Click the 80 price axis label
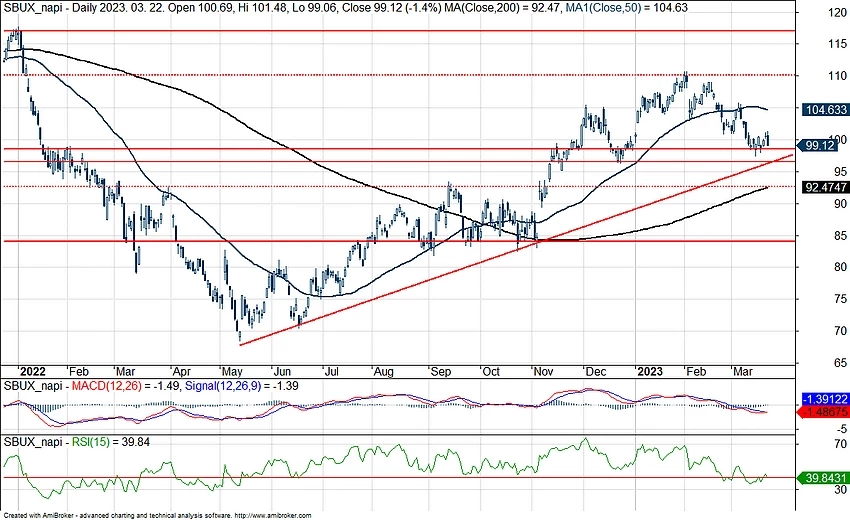The height and width of the screenshot is (520, 850). tap(840, 267)
